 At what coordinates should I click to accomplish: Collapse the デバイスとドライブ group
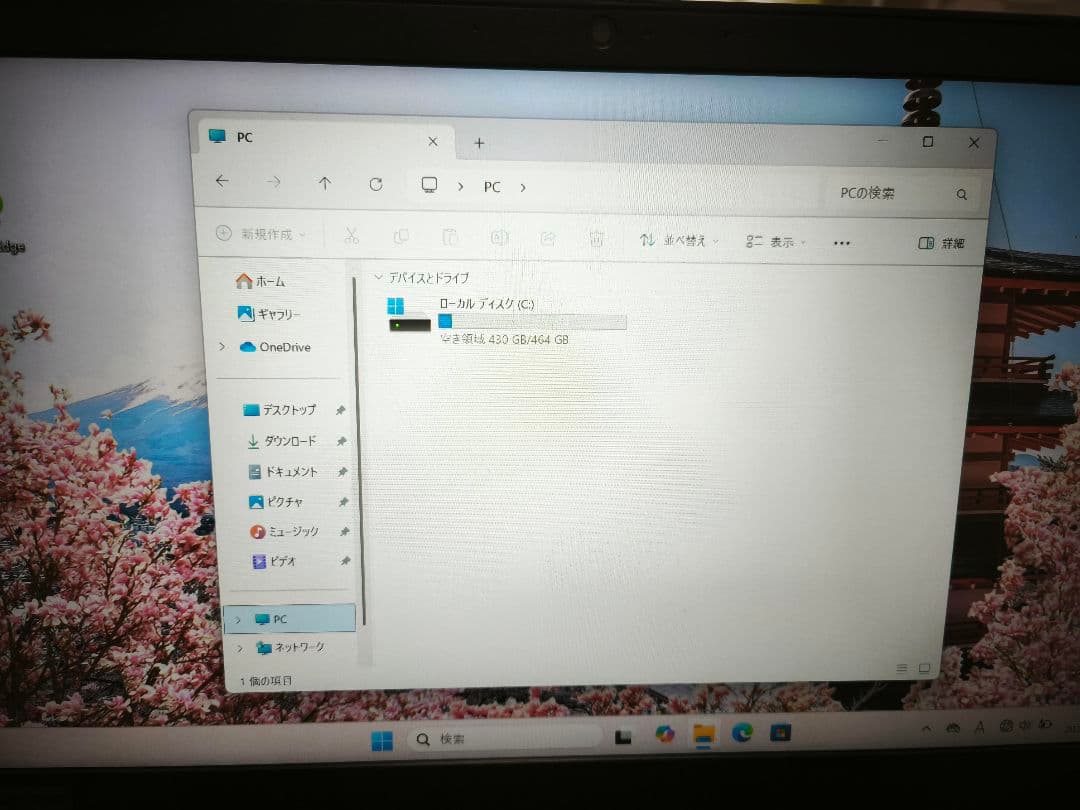click(x=378, y=277)
